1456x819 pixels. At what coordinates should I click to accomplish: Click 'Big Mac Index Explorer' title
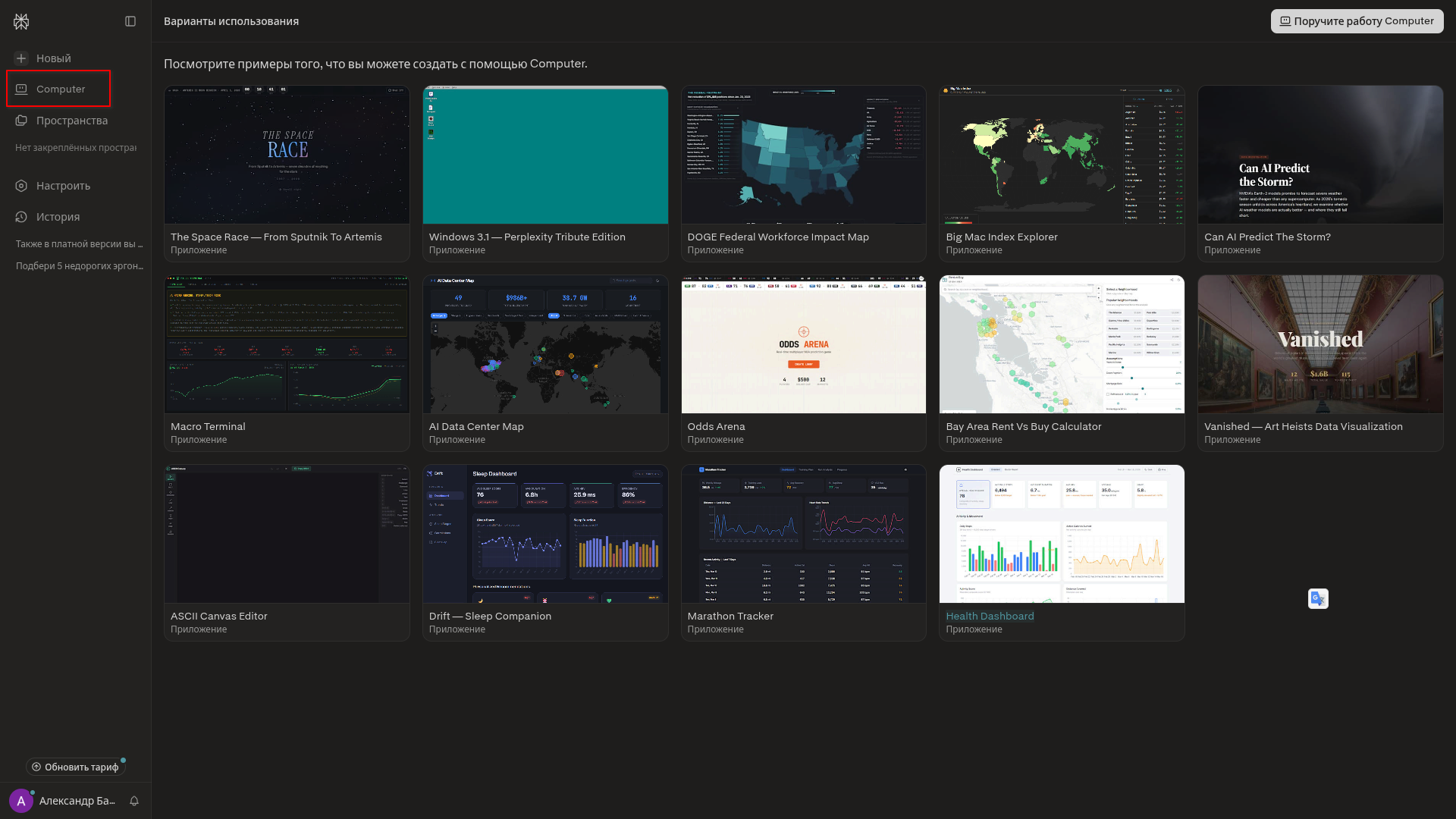[1002, 237]
